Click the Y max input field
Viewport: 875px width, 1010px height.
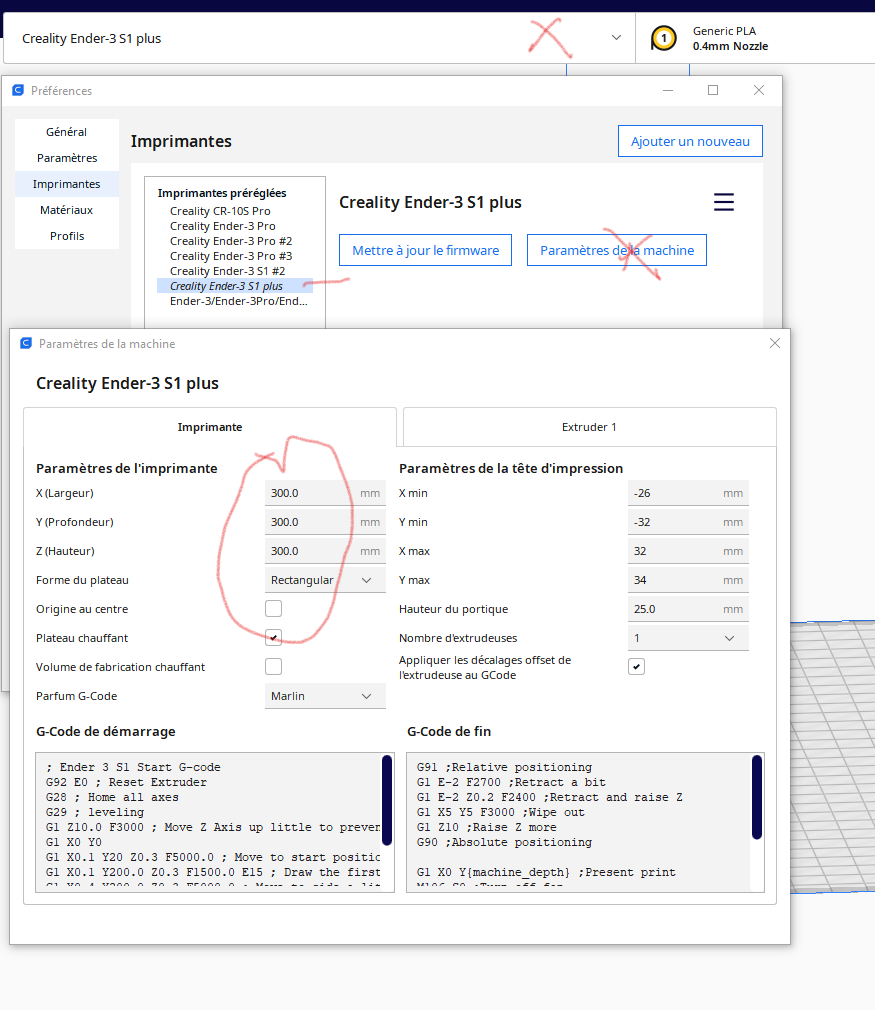(688, 580)
